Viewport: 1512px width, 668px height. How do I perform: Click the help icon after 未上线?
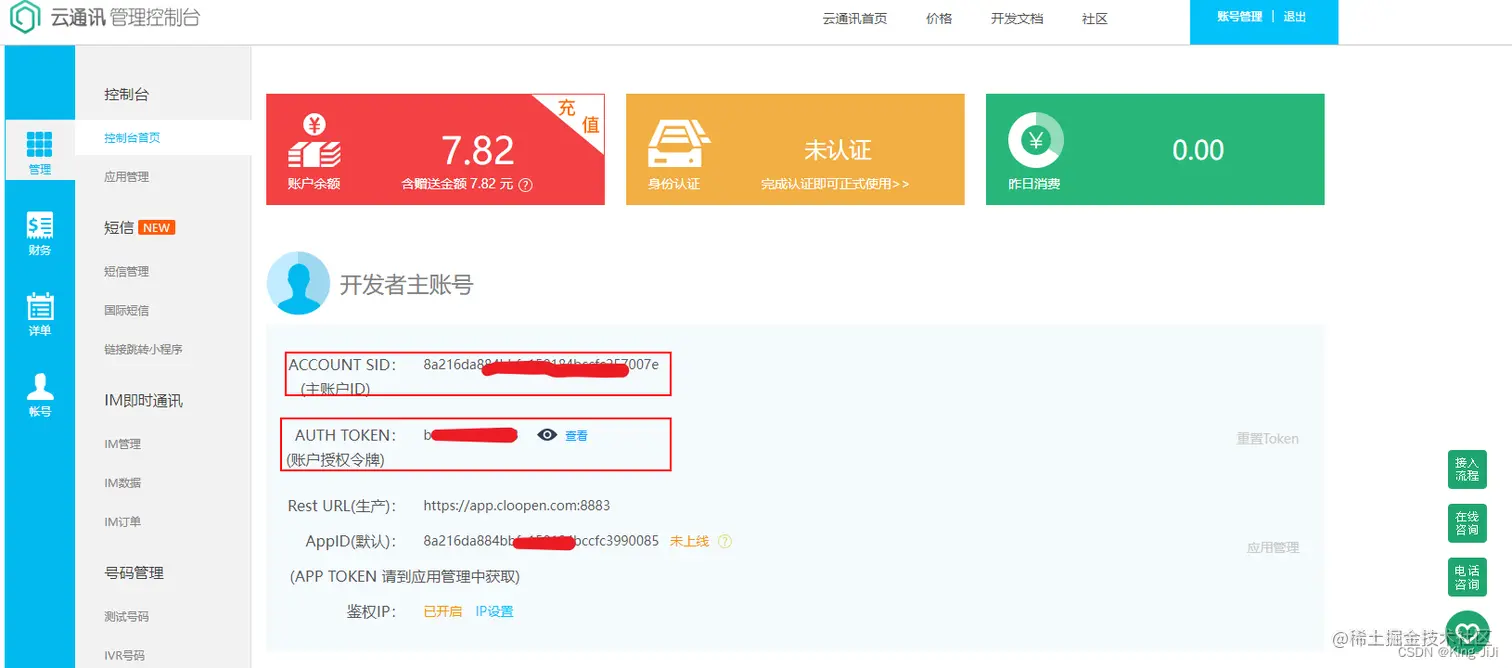(725, 541)
